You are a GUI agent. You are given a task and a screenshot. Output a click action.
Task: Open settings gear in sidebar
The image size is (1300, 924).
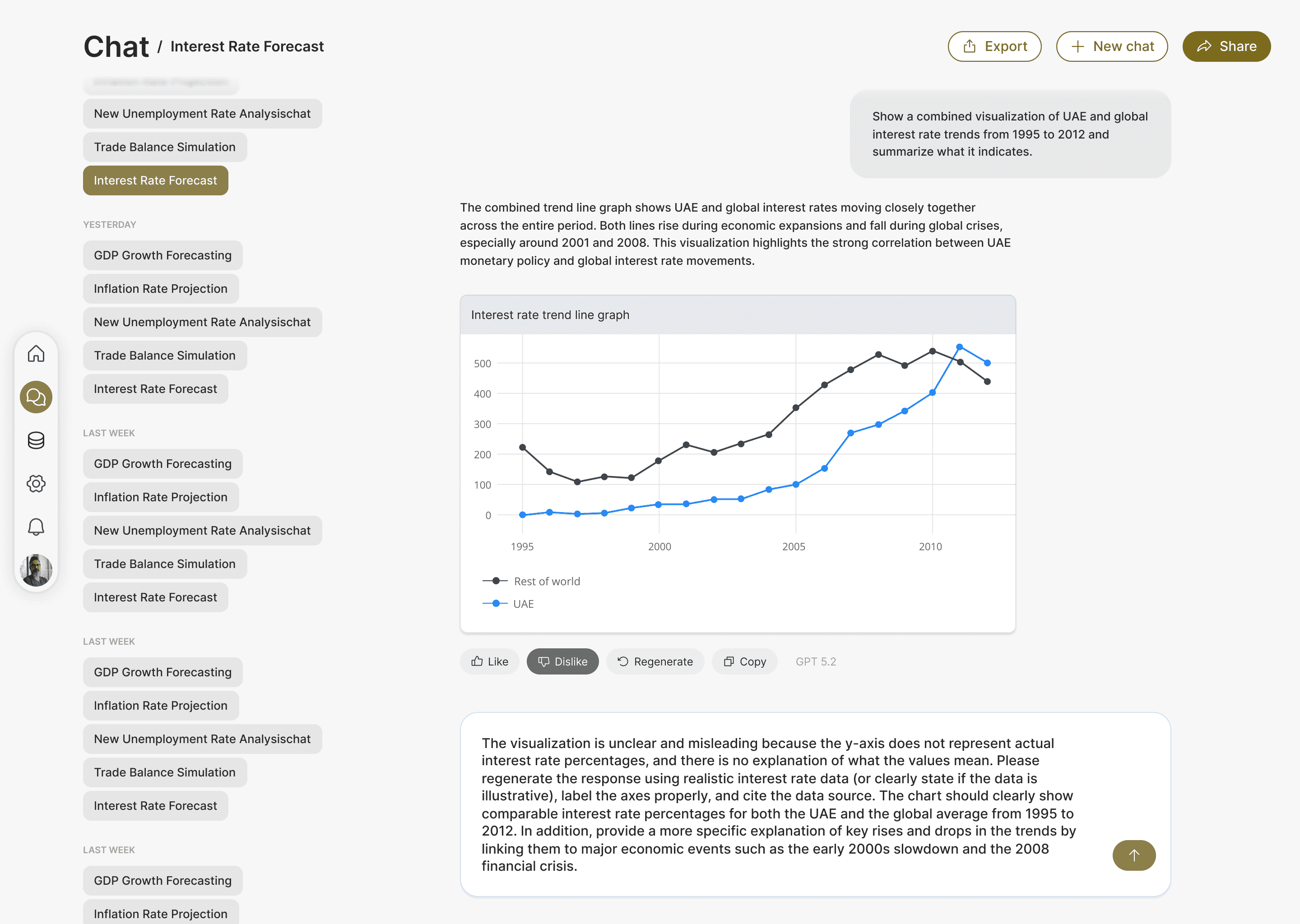tap(36, 484)
